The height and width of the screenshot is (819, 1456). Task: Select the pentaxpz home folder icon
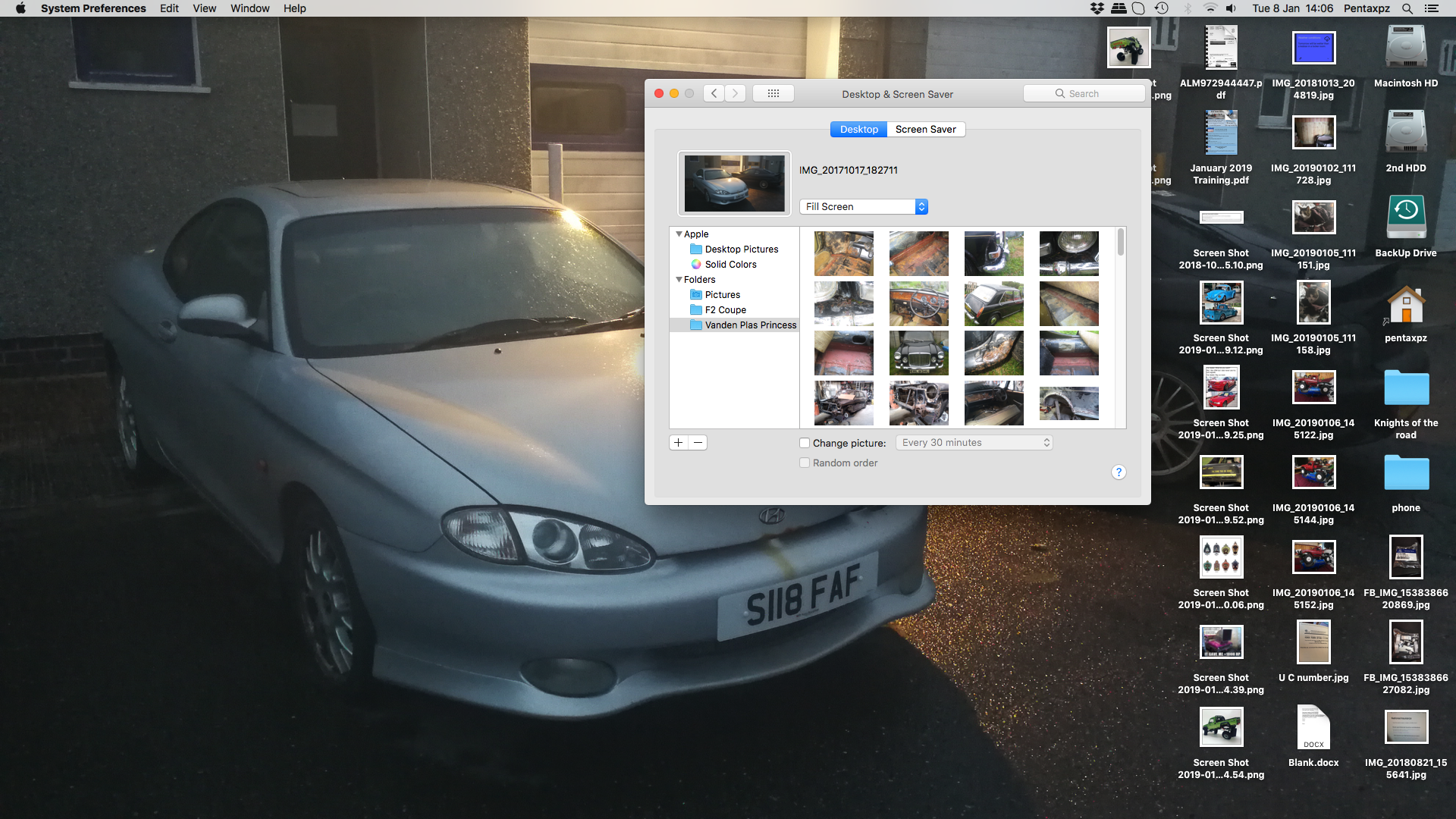click(x=1406, y=303)
